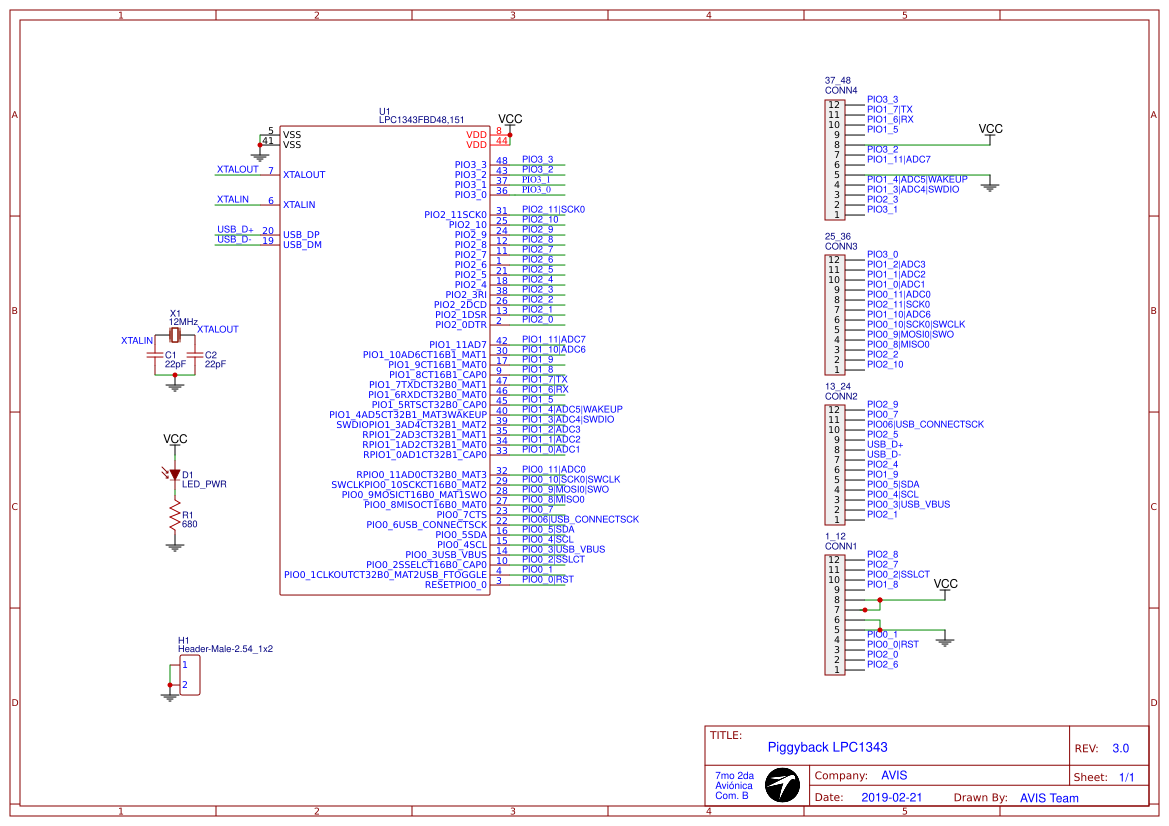Select the USB_D+ net label
The width and height of the screenshot is (1169, 826).
click(234, 229)
